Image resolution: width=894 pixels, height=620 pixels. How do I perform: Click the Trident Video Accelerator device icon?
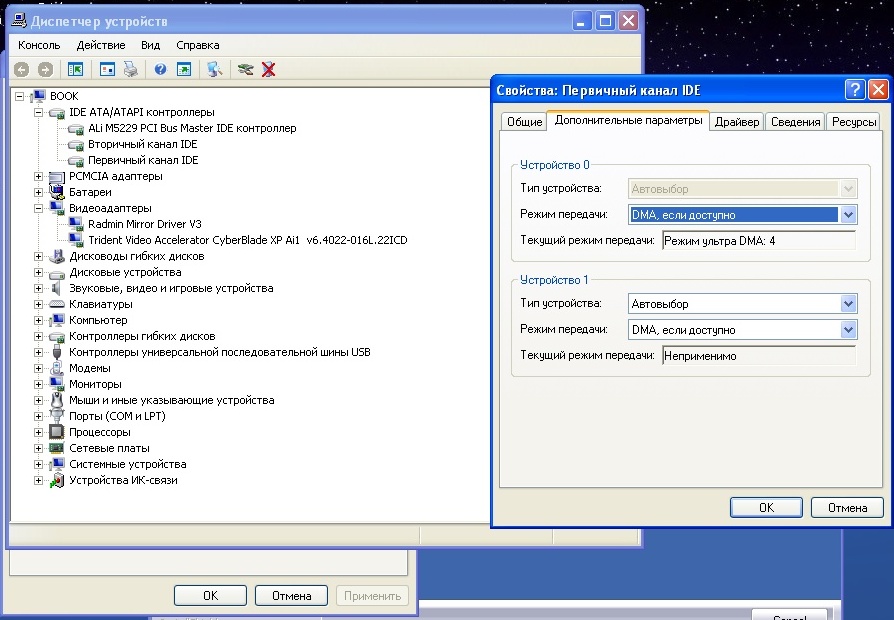click(77, 240)
